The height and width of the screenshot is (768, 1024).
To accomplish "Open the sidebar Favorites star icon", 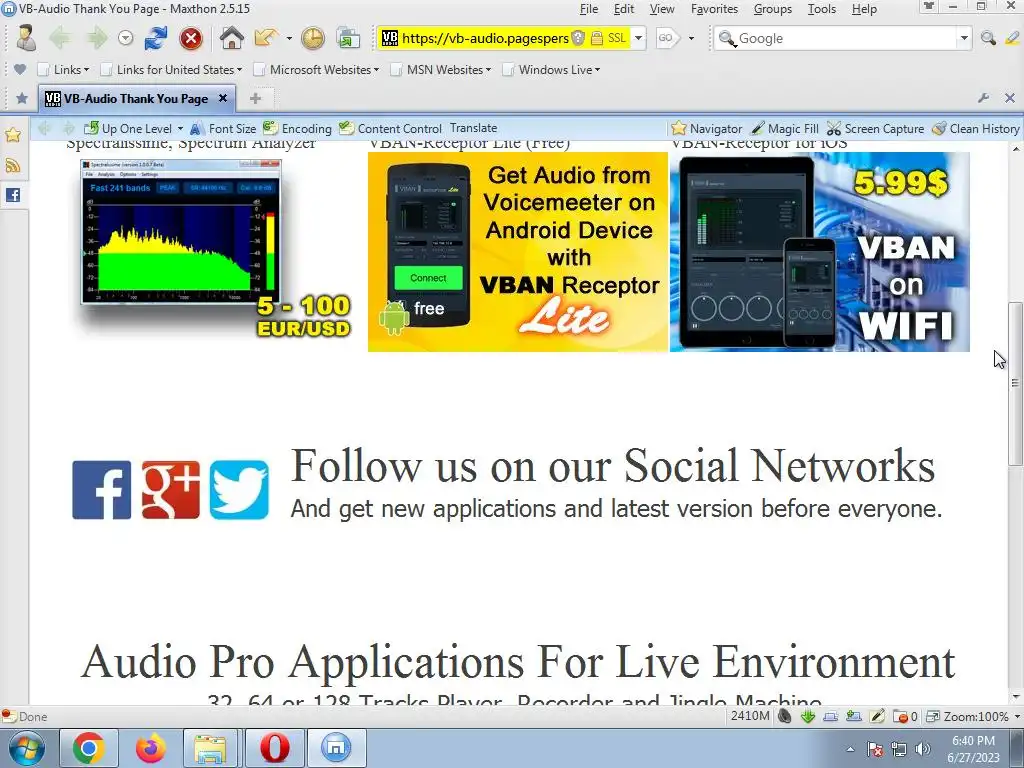I will click(x=13, y=135).
